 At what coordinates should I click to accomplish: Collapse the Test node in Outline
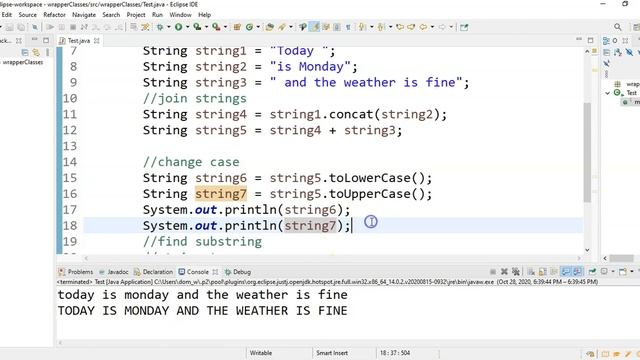click(607, 93)
